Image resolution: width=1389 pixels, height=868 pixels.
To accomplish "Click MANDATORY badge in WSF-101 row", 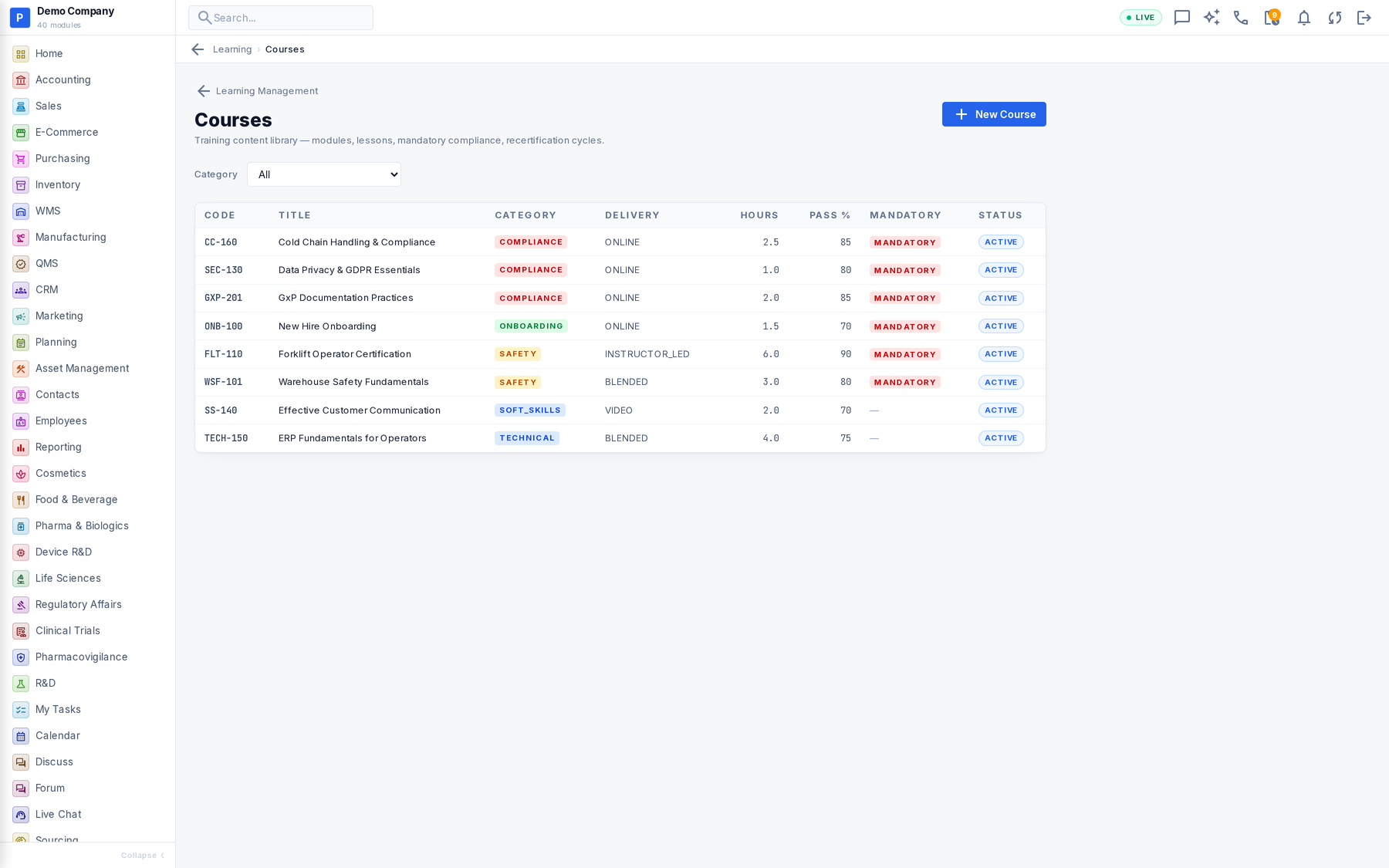I will [x=905, y=383].
